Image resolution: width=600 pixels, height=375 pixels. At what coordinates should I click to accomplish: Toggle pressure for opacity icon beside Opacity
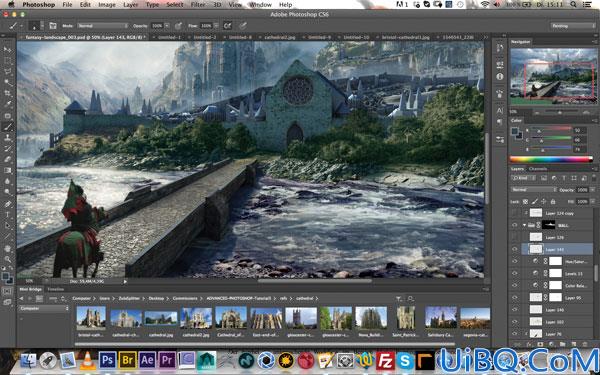tap(178, 26)
